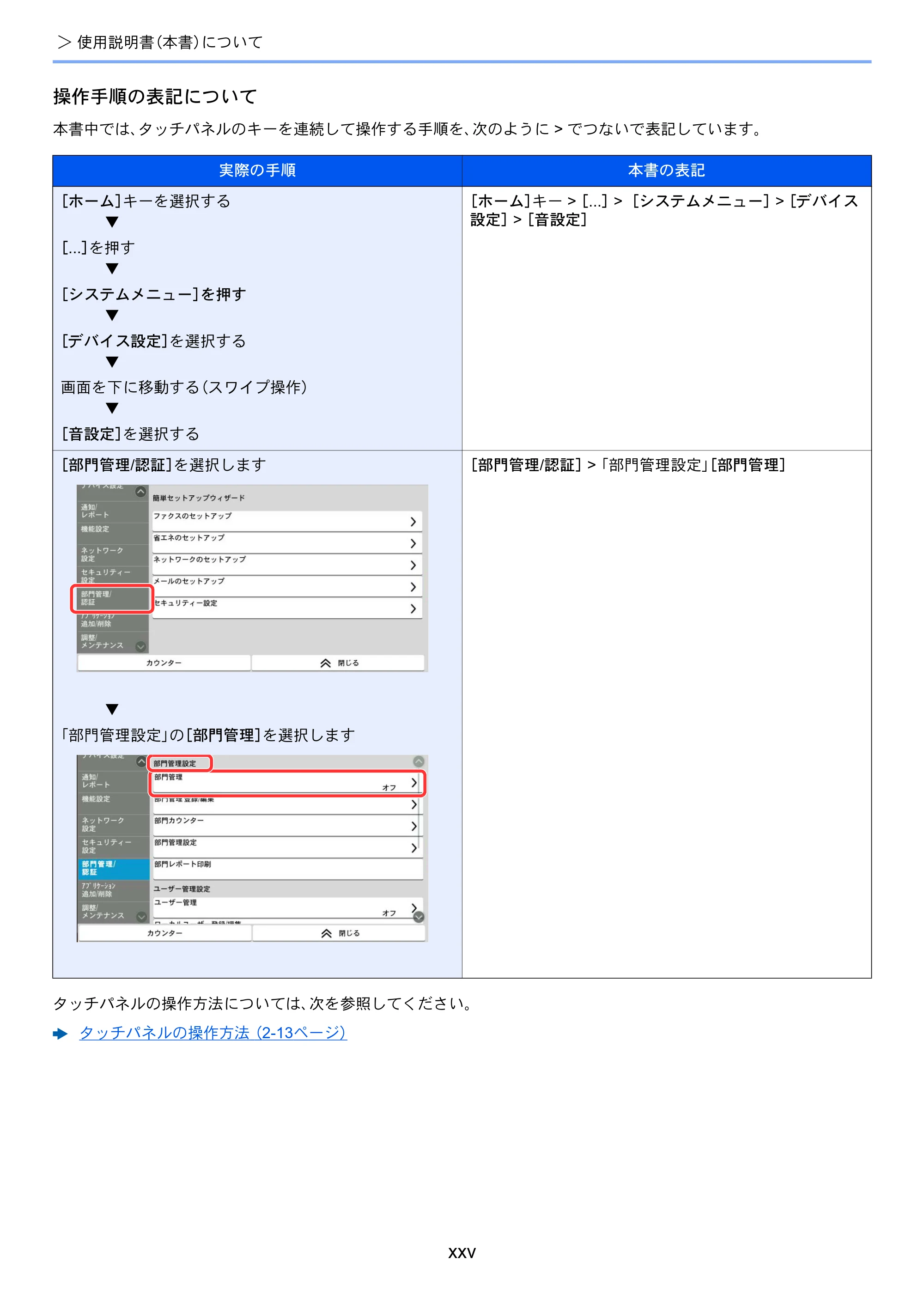Click the 部門管理設定 list row chevron below 部門カウンター
Viewport: 924px width, 1308px height.
tap(414, 848)
